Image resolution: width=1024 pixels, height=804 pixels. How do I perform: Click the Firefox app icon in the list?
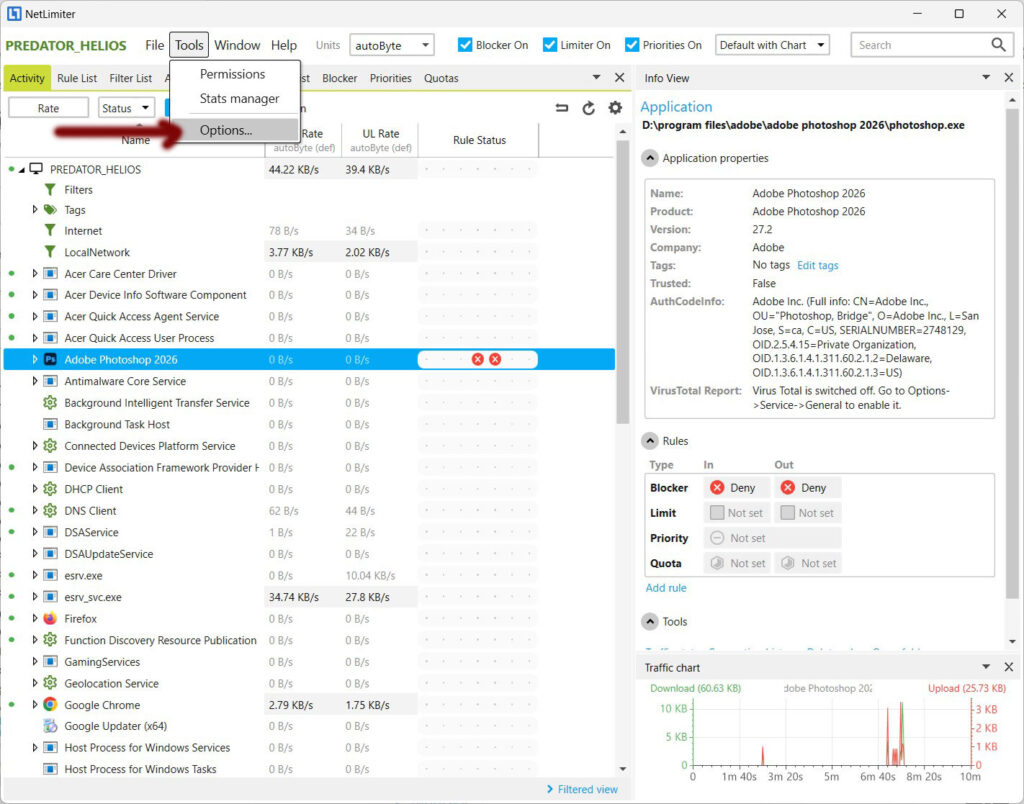[50, 619]
